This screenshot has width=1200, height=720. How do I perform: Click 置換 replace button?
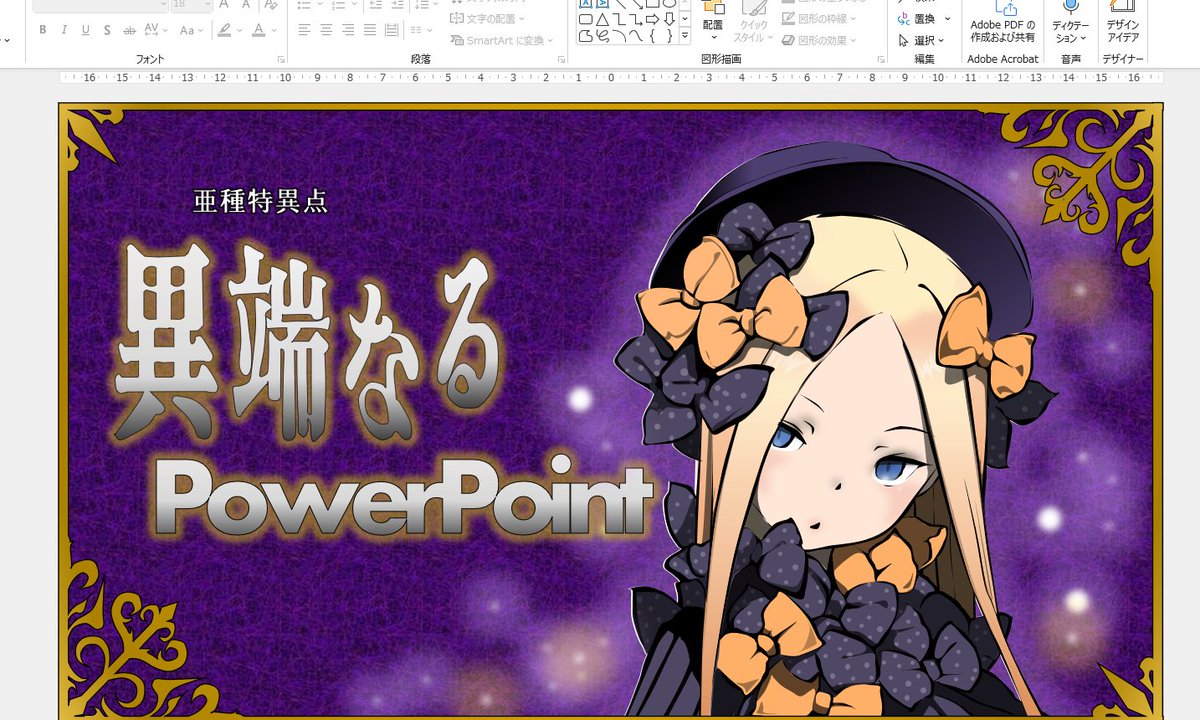tap(917, 18)
